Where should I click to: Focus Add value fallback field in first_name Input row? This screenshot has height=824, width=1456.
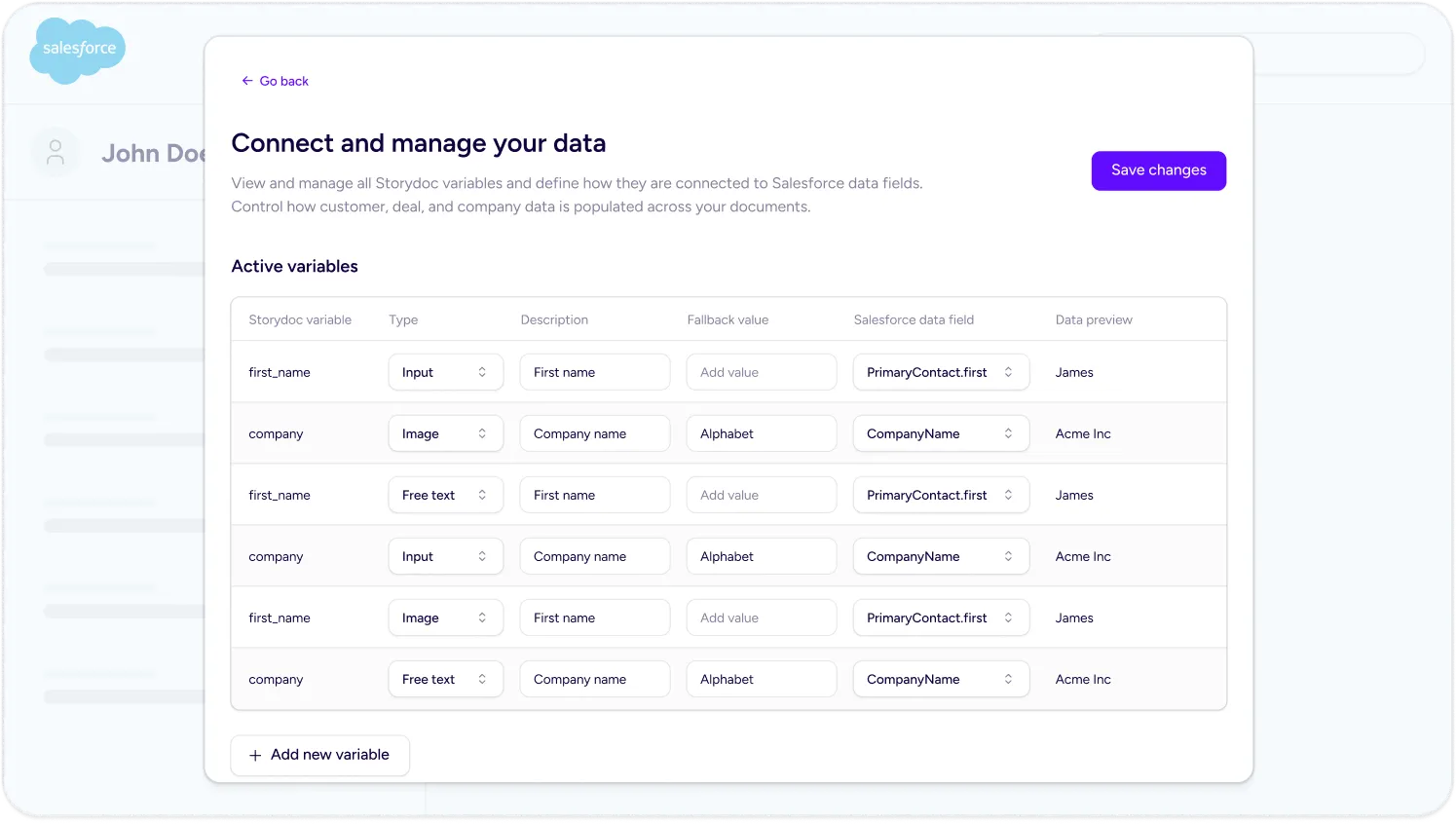coord(762,372)
